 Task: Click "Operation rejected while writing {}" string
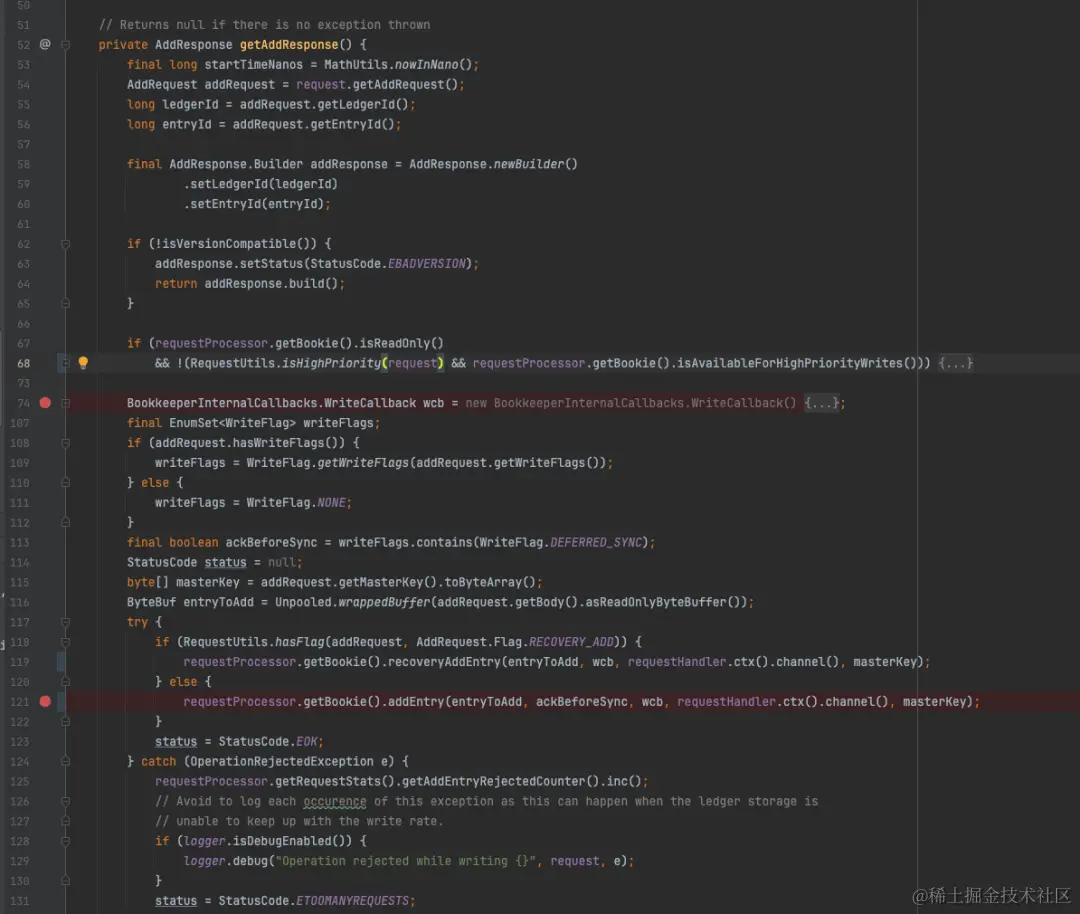405,861
